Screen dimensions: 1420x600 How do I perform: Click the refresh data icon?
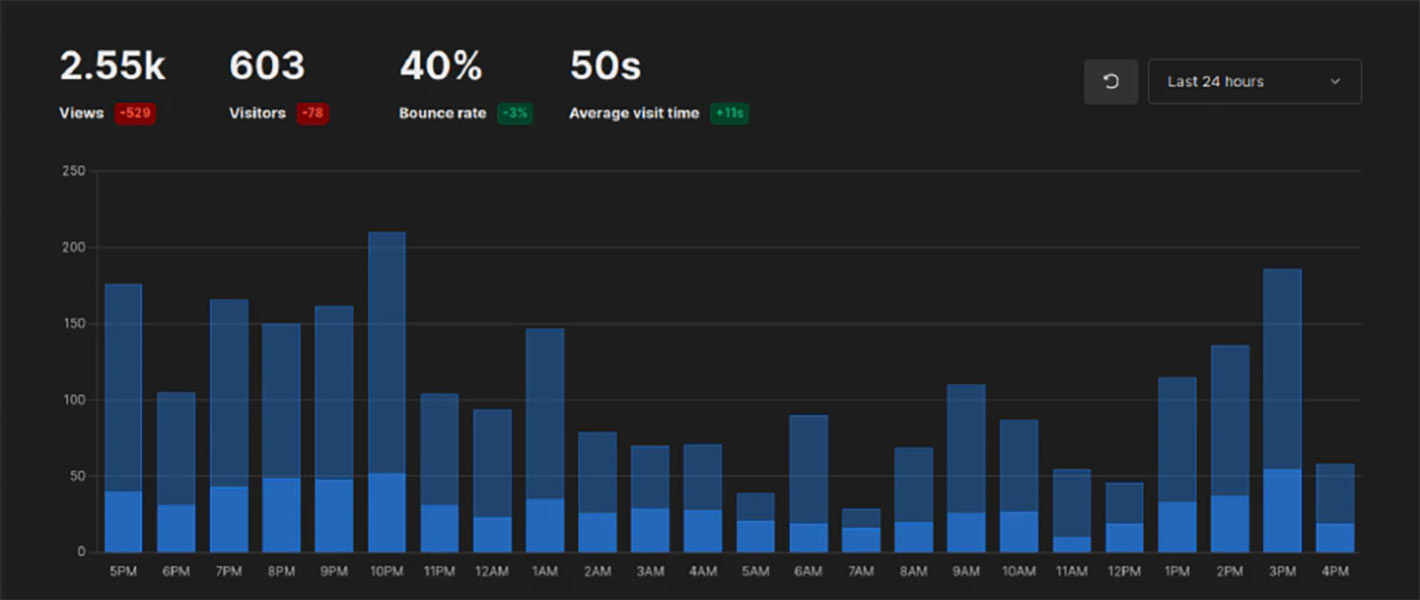pyautogui.click(x=1110, y=81)
